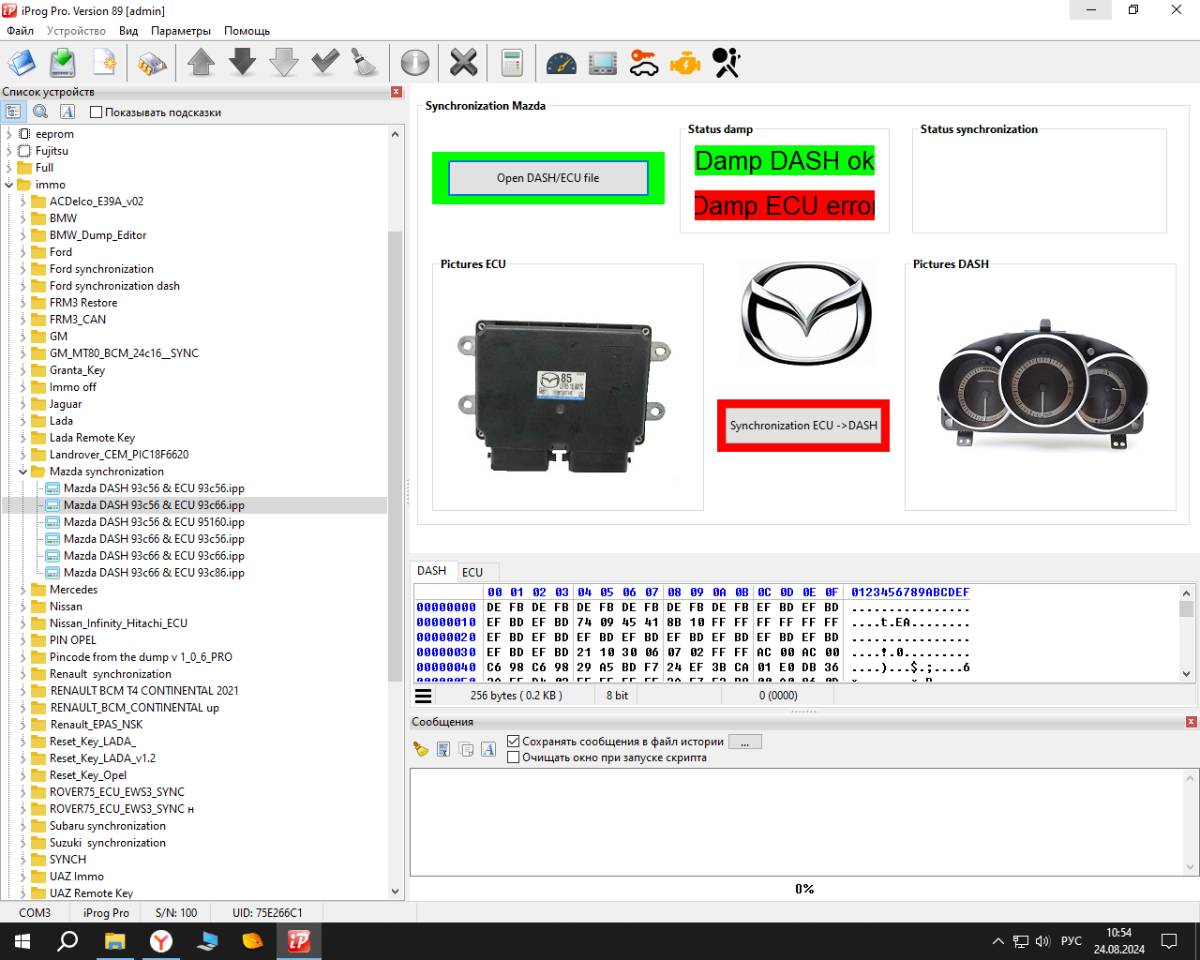Uncheck 'Сохранять сообщения в файл истории'
The image size is (1200, 960).
(514, 742)
